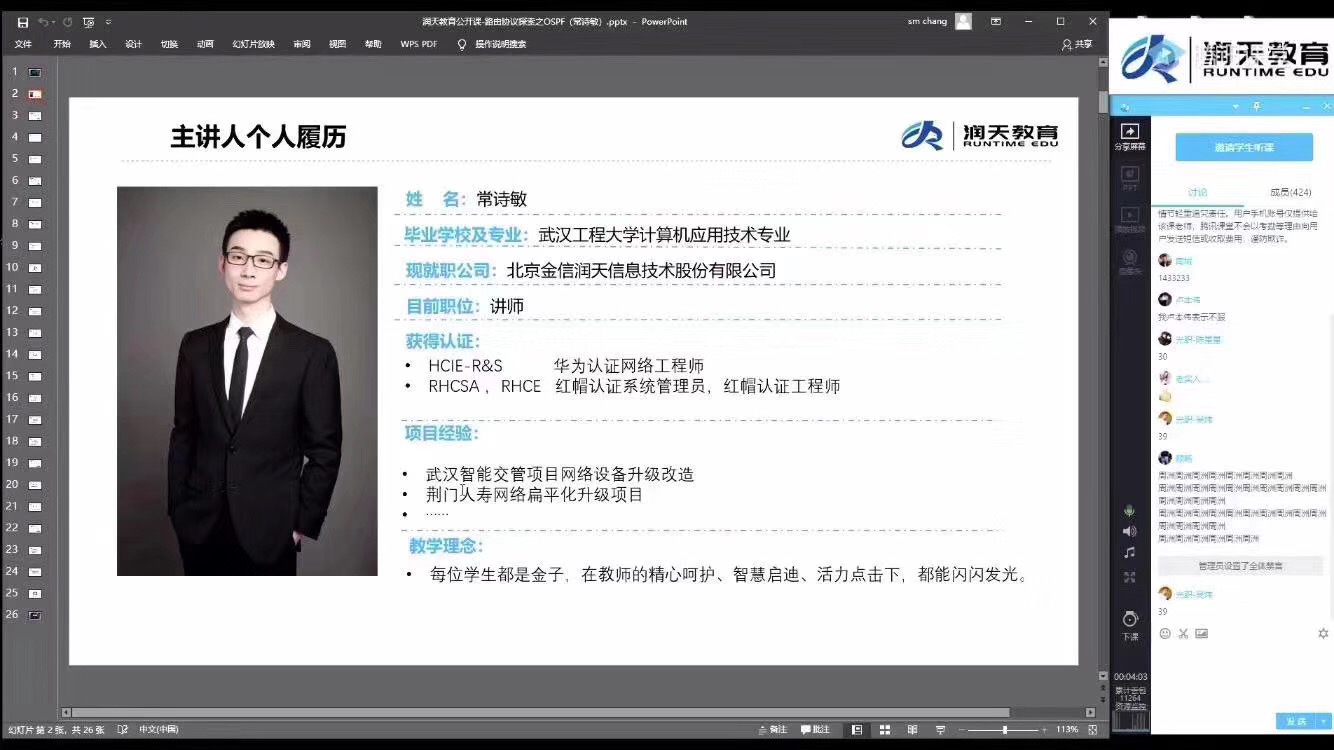Click the scissors screenshot icon in chat
This screenshot has height=750, width=1334.
tap(1183, 633)
